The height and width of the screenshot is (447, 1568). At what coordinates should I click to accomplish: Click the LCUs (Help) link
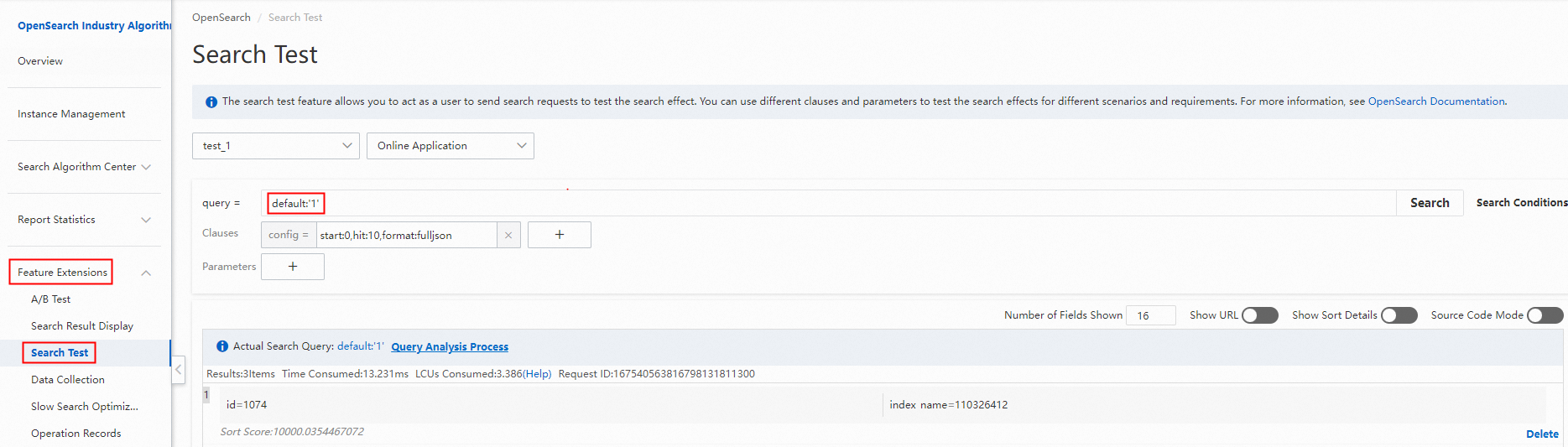[537, 374]
